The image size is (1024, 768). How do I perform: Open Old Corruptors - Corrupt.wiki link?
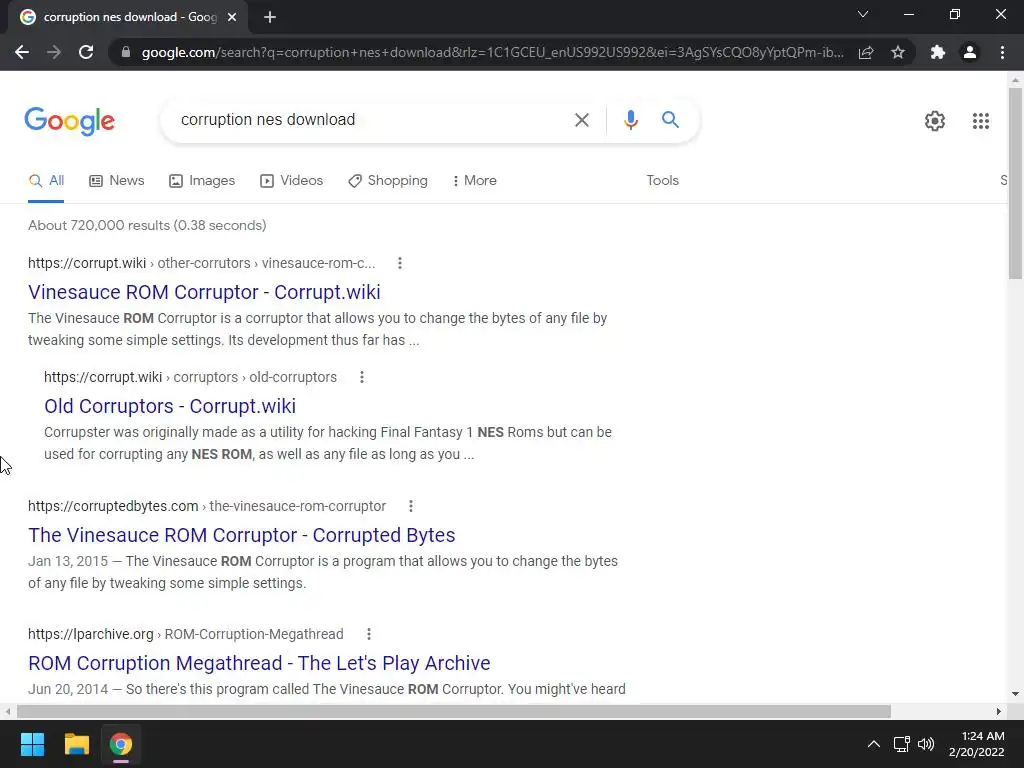pos(170,406)
